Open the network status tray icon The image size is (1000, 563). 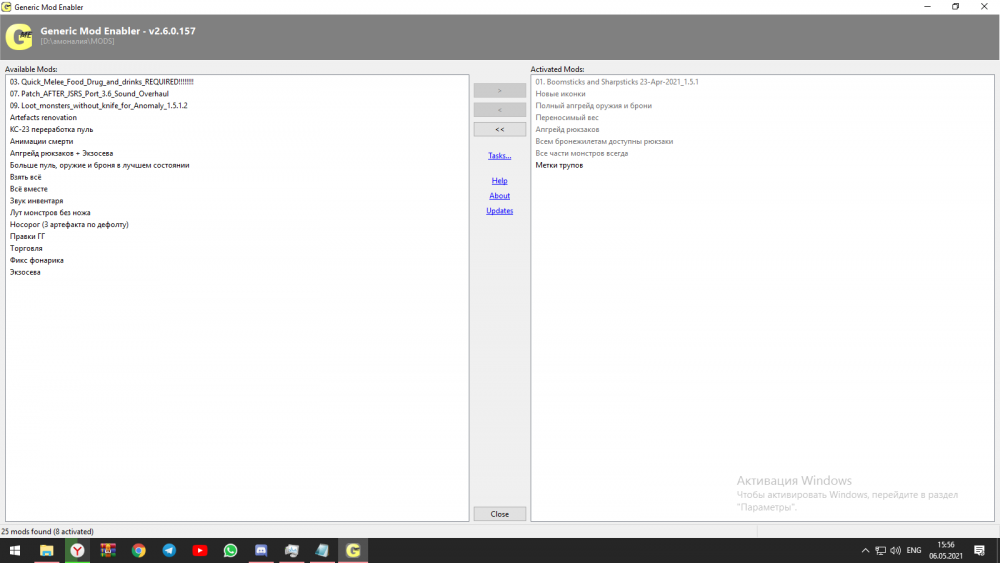click(x=880, y=550)
